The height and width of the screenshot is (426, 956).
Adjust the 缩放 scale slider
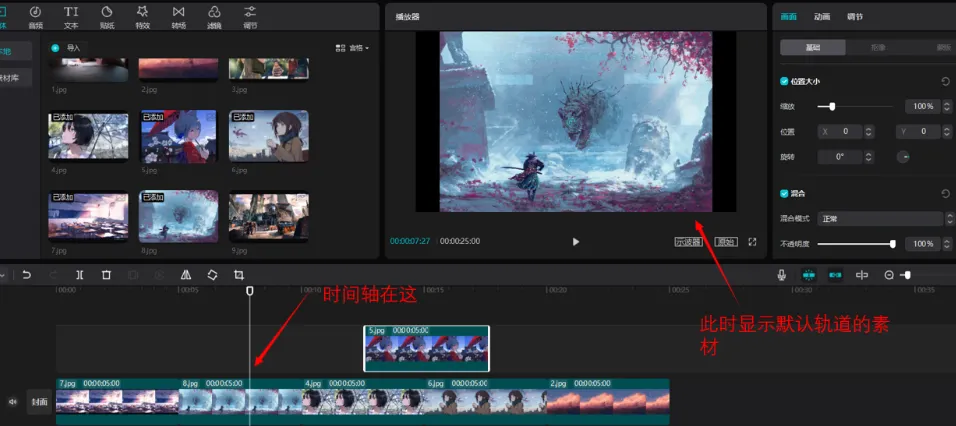point(855,107)
